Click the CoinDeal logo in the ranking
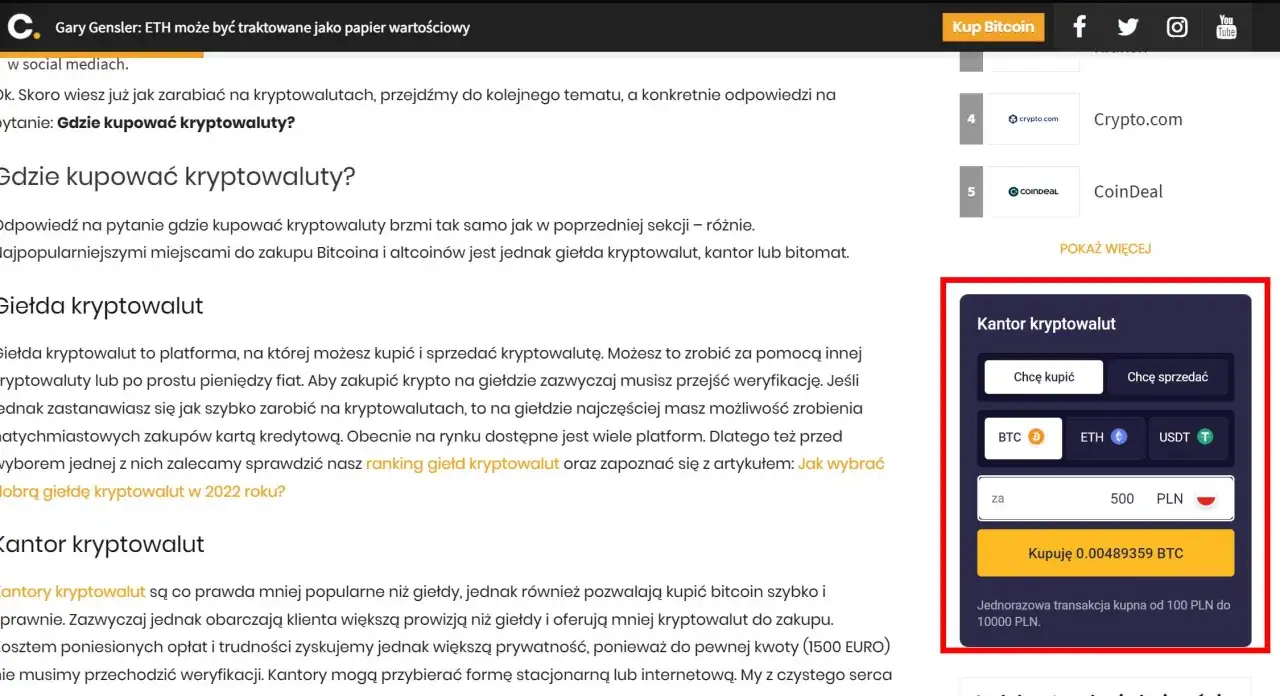The width and height of the screenshot is (1280, 696). (x=1033, y=191)
